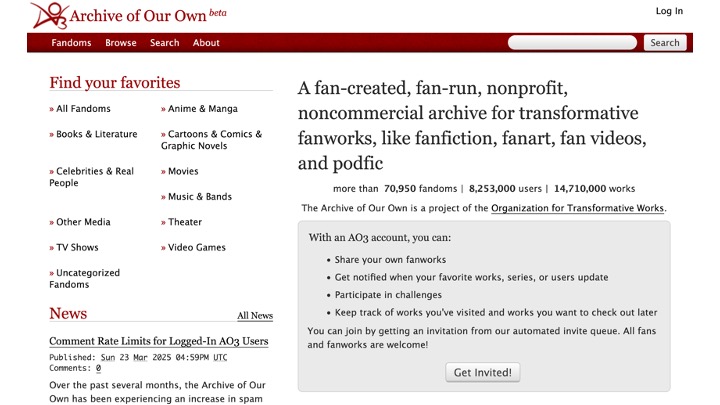View Uncategorized Fandoms
Image resolution: width=720 pixels, height=405 pixels.
(85, 278)
